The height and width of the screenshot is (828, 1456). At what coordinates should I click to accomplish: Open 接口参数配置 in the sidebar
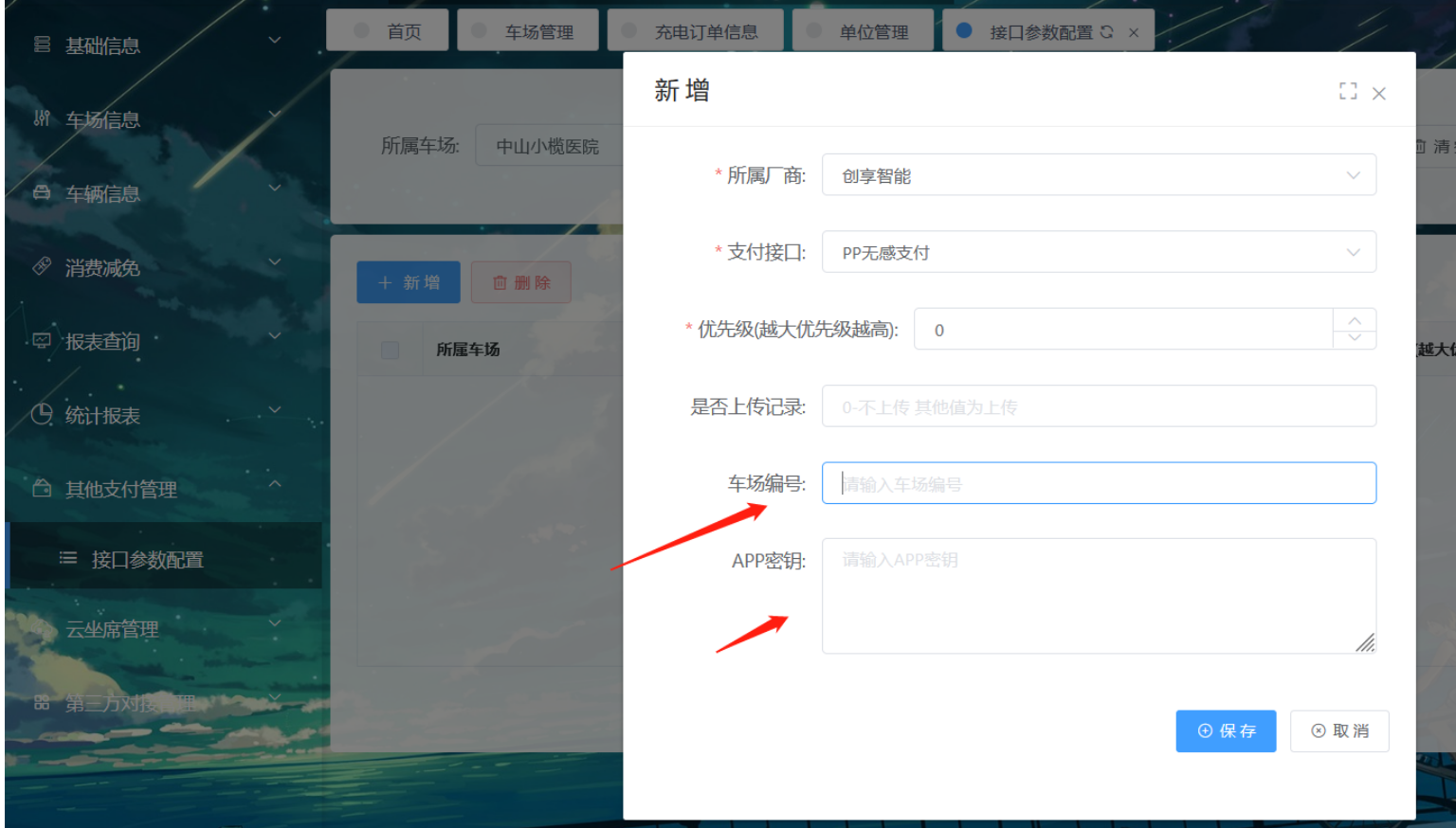click(x=164, y=558)
